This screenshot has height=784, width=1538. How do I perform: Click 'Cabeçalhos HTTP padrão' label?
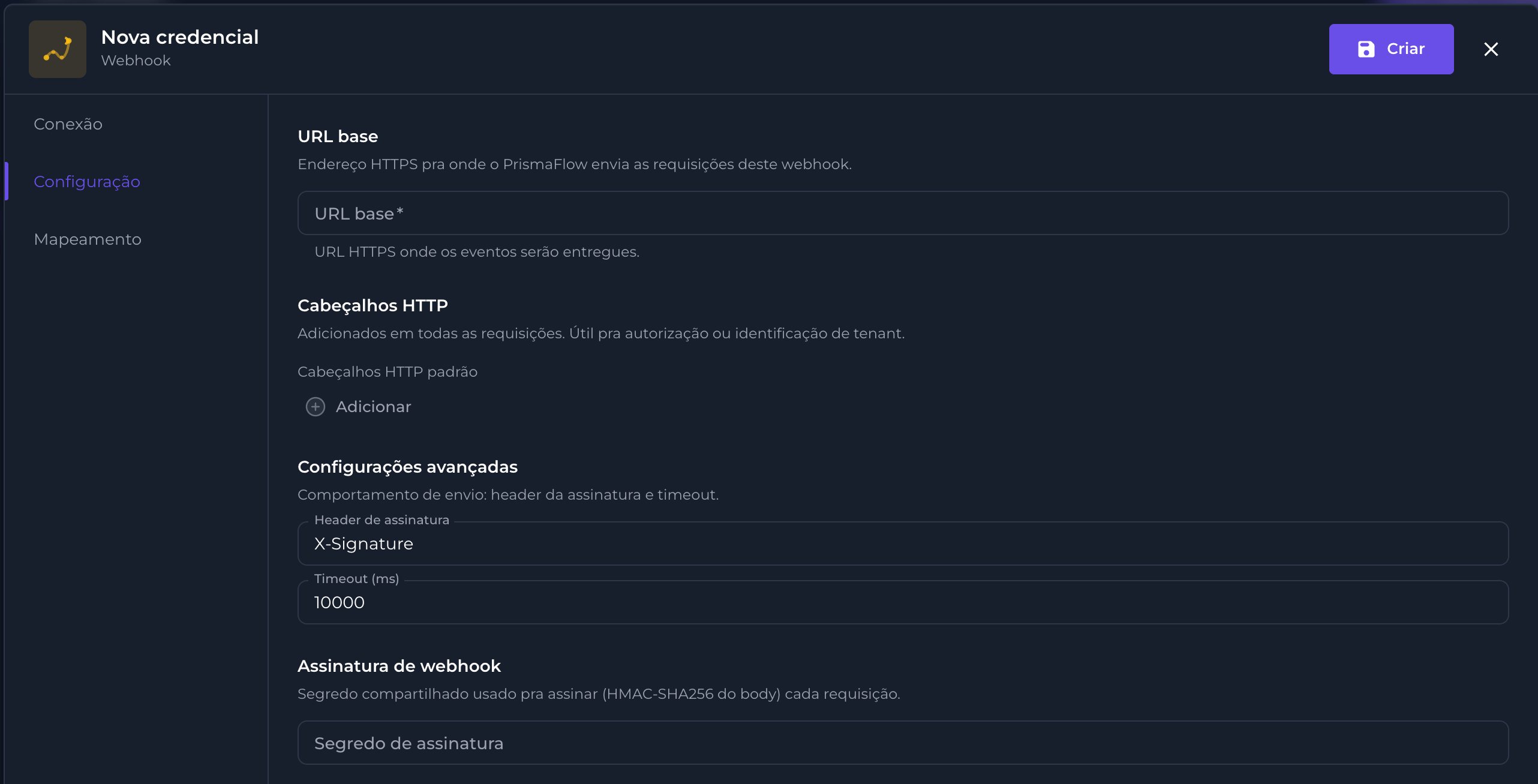[387, 372]
